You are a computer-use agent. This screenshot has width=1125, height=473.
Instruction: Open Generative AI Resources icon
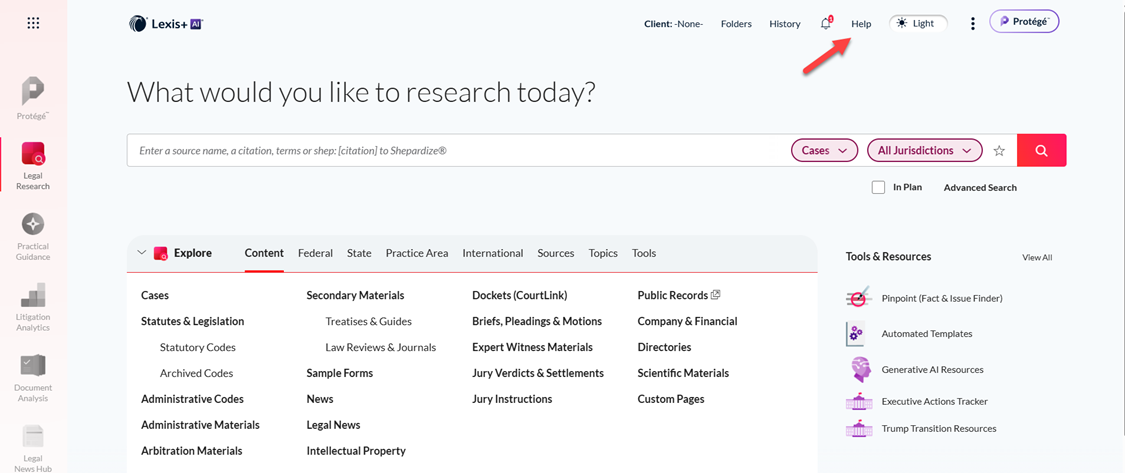pyautogui.click(x=858, y=370)
